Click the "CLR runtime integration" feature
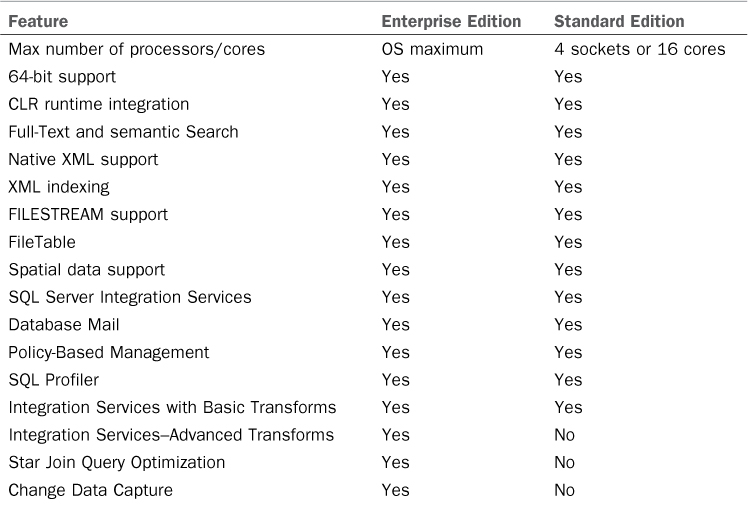The width and height of the screenshot is (748, 510). [98, 104]
